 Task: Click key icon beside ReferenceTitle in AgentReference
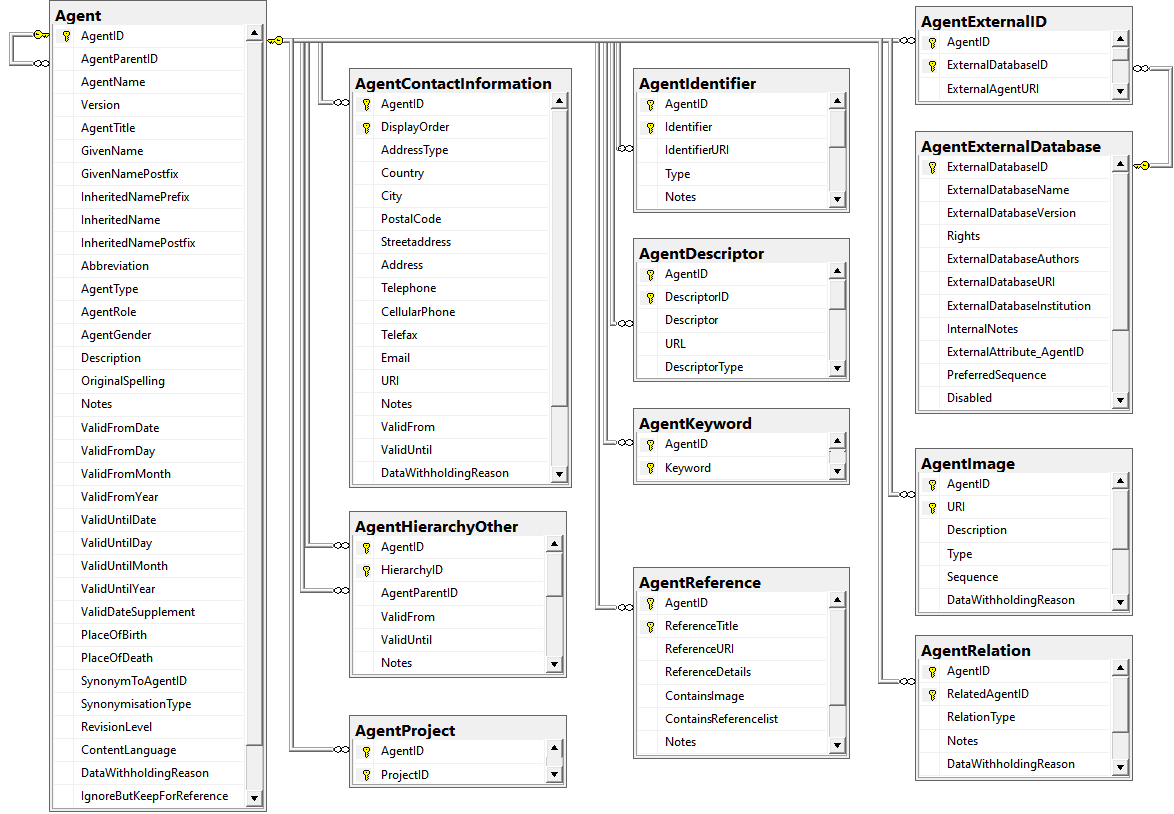click(x=651, y=626)
